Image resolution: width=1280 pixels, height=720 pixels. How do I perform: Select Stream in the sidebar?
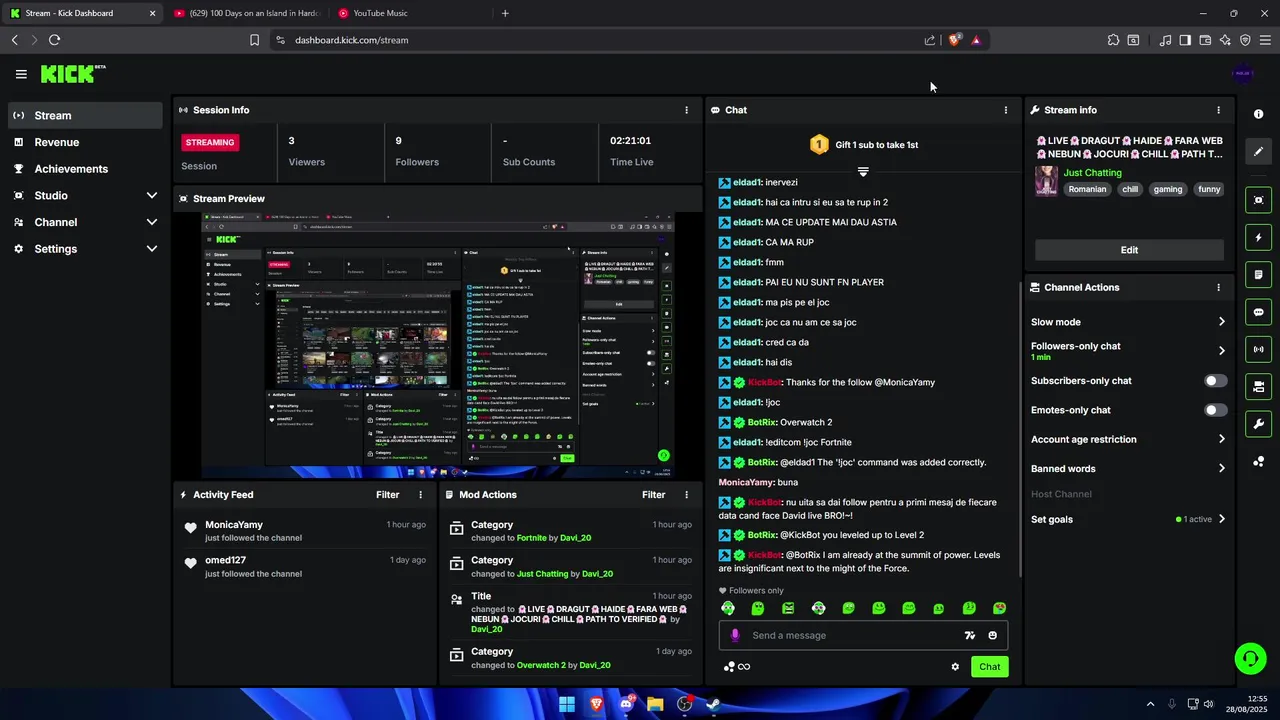point(86,115)
